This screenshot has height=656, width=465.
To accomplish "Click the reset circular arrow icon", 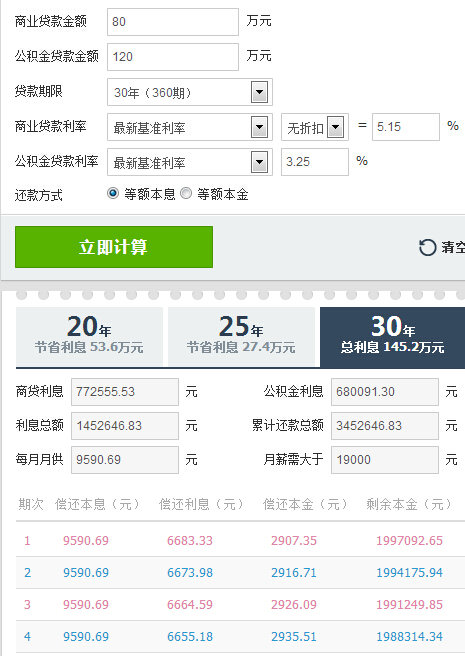I will pyautogui.click(x=427, y=247).
